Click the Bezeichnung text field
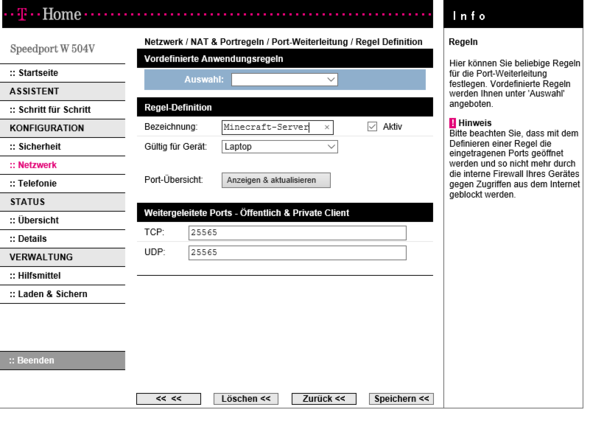590x421 pixels. click(x=277, y=127)
